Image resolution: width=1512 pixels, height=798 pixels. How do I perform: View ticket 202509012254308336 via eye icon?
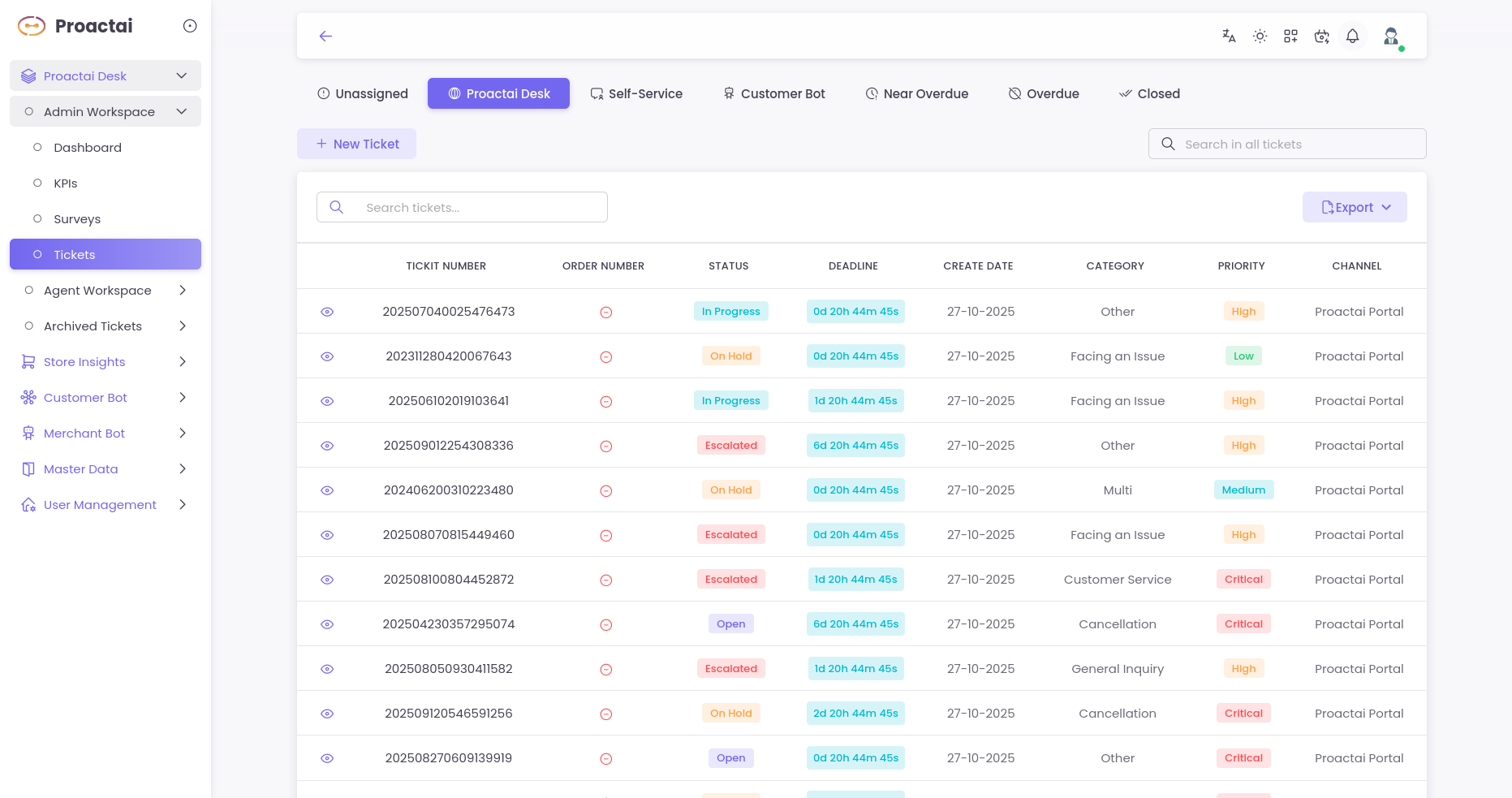coord(327,446)
